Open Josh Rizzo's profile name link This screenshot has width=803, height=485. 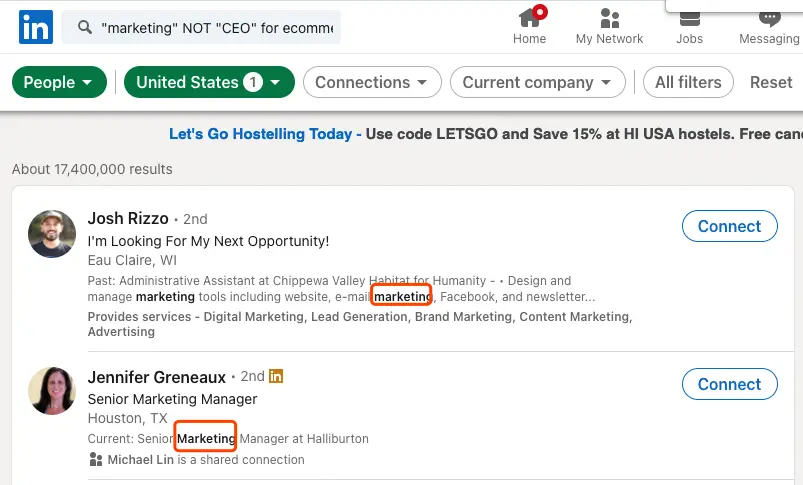tap(128, 218)
